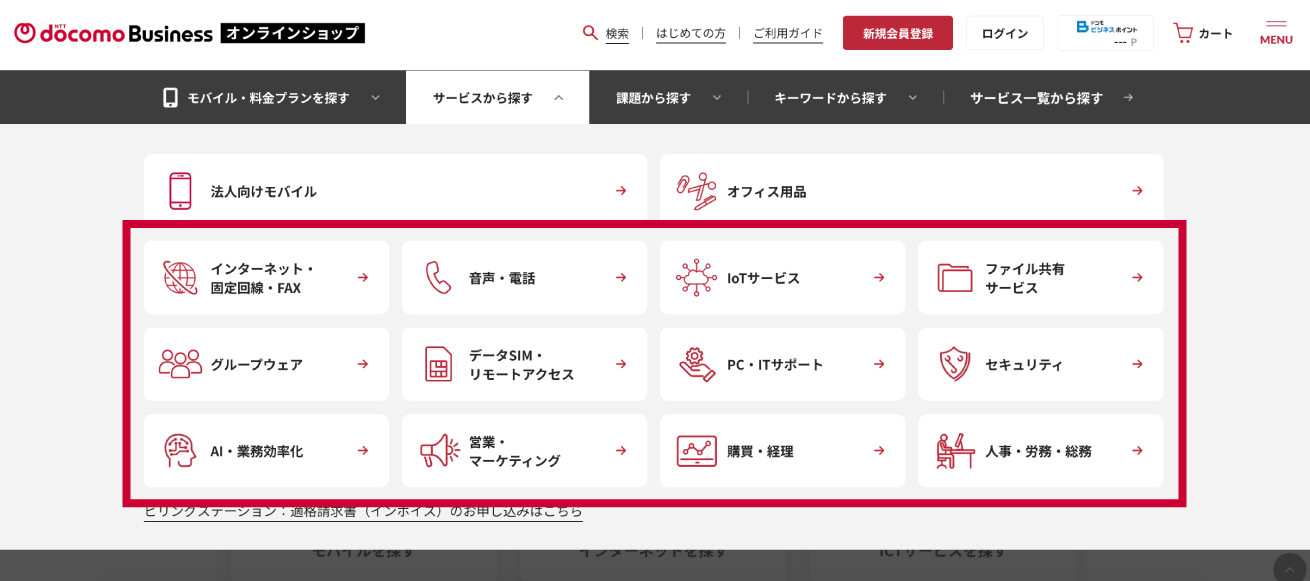Click the phone handset icon for 音声・電話
Image resolution: width=1310 pixels, height=581 pixels.
coord(438,278)
